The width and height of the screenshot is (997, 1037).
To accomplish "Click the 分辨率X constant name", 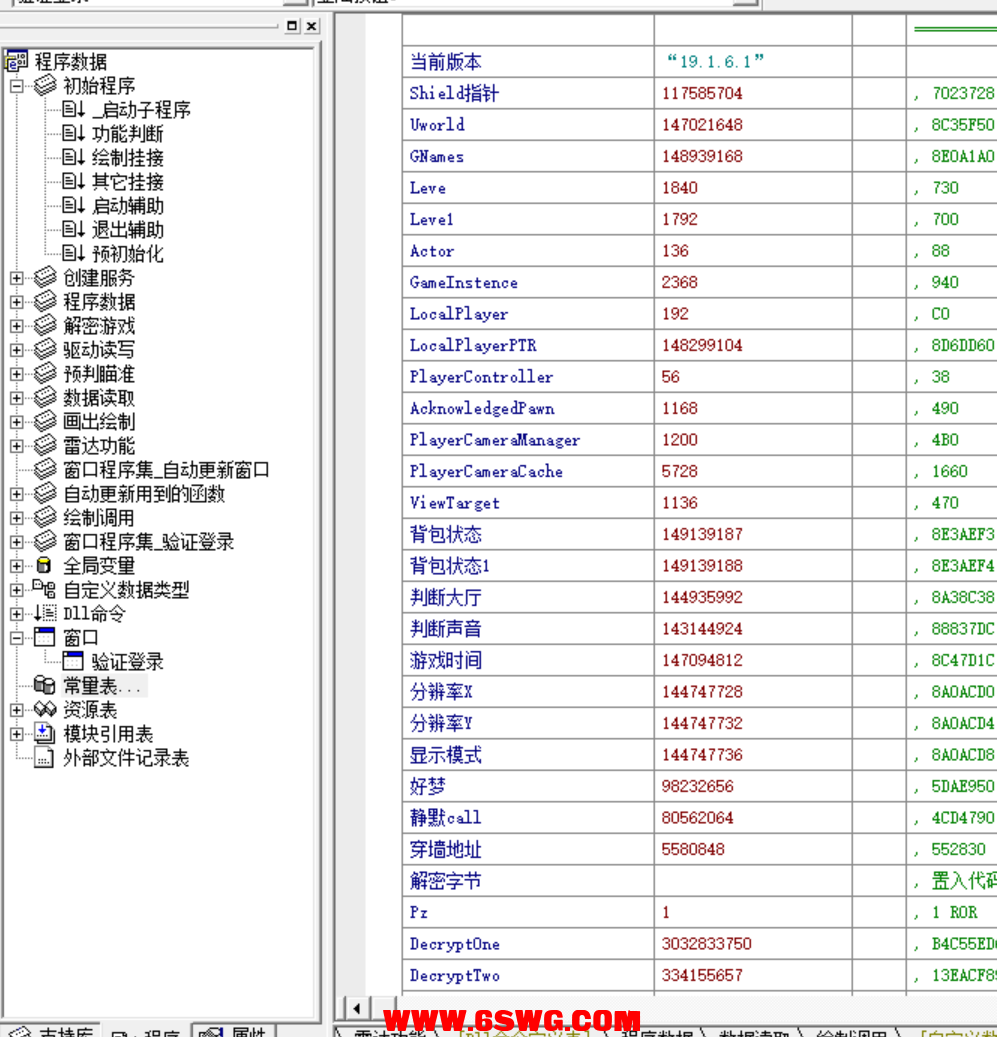I will click(441, 692).
